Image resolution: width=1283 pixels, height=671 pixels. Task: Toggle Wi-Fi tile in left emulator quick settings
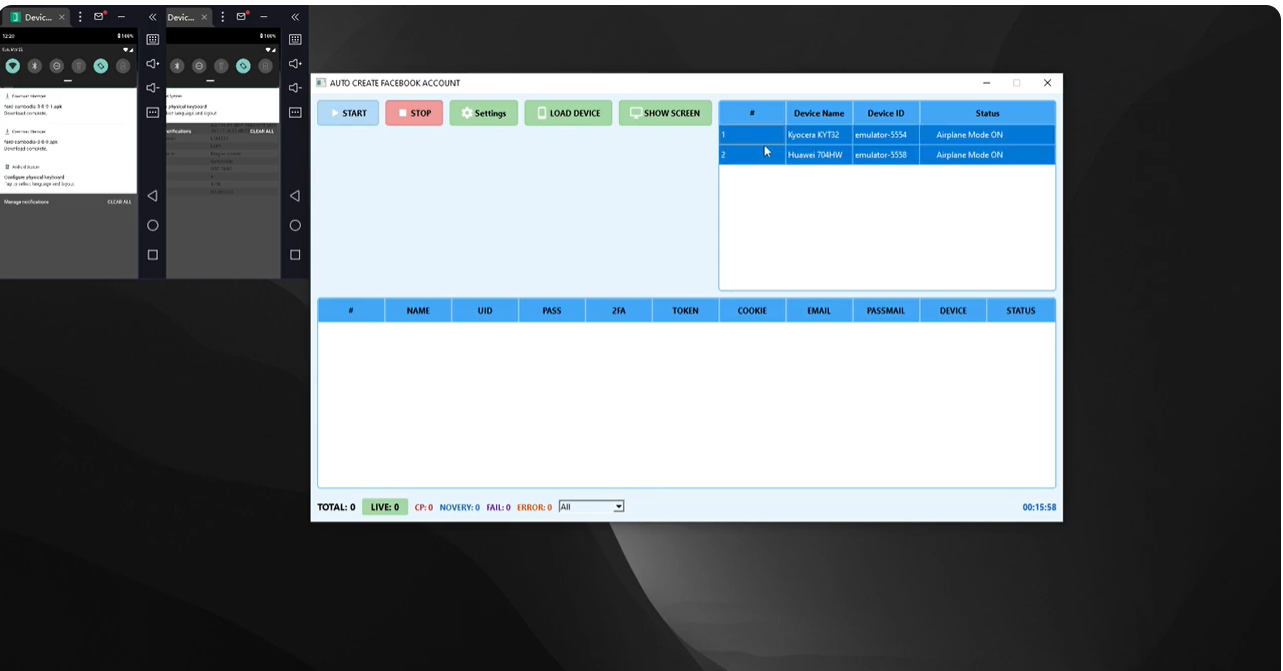(12, 66)
